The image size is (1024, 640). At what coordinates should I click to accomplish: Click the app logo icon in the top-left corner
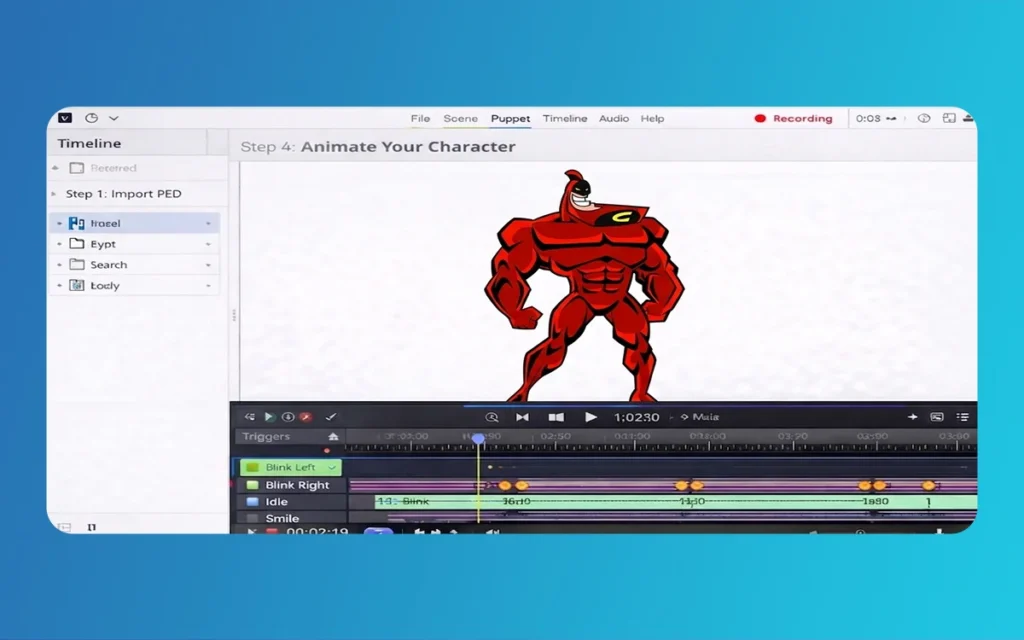coord(65,118)
